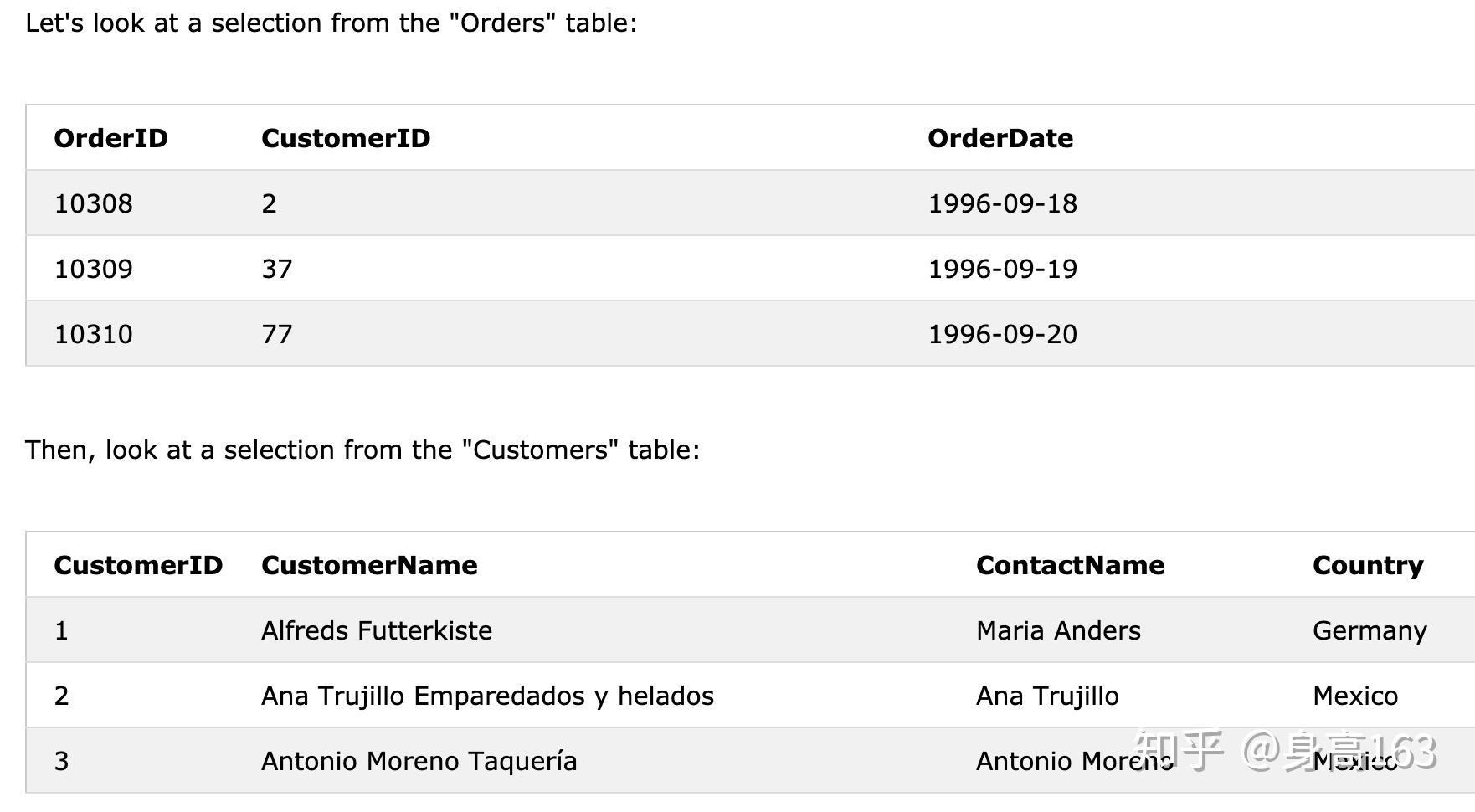Click the CustomerName column header

[x=369, y=565]
